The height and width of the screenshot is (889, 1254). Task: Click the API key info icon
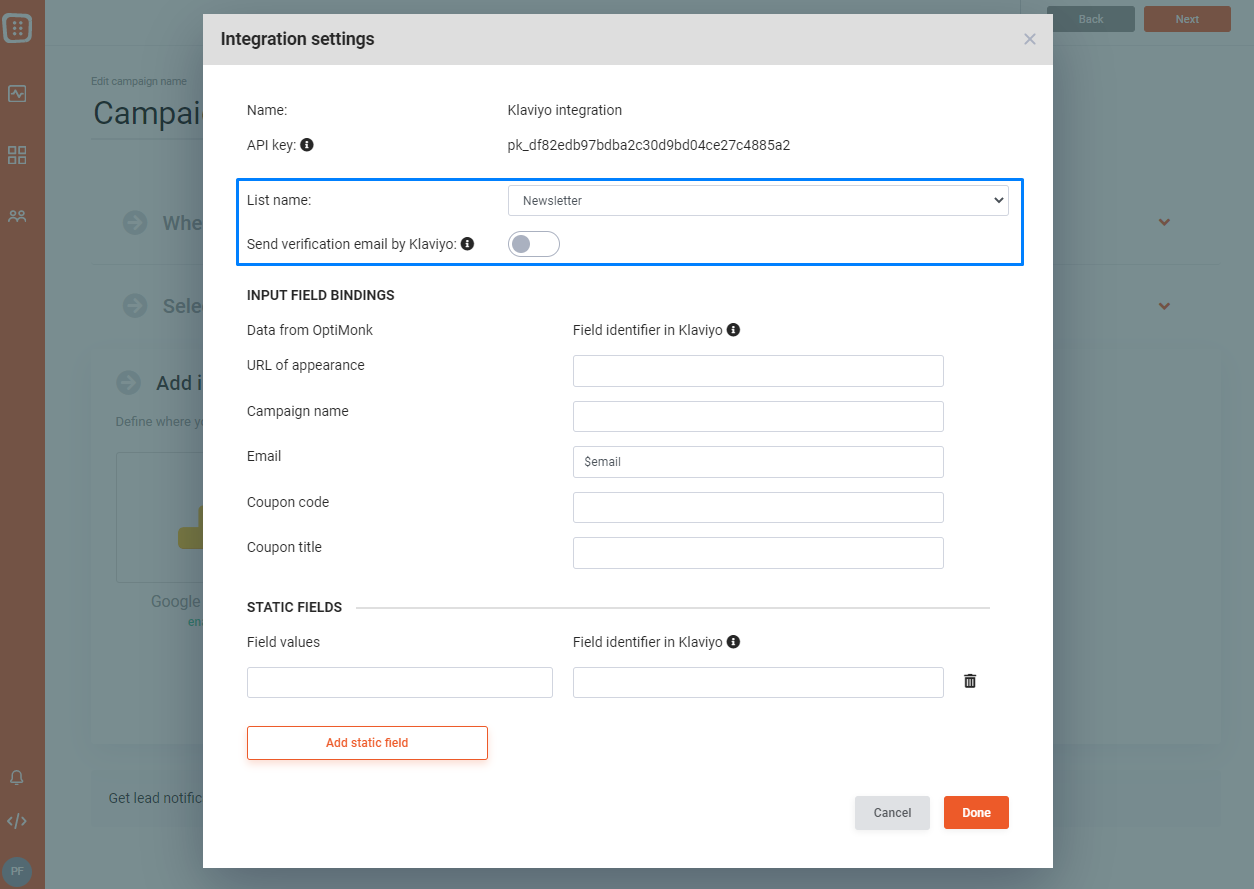307,144
